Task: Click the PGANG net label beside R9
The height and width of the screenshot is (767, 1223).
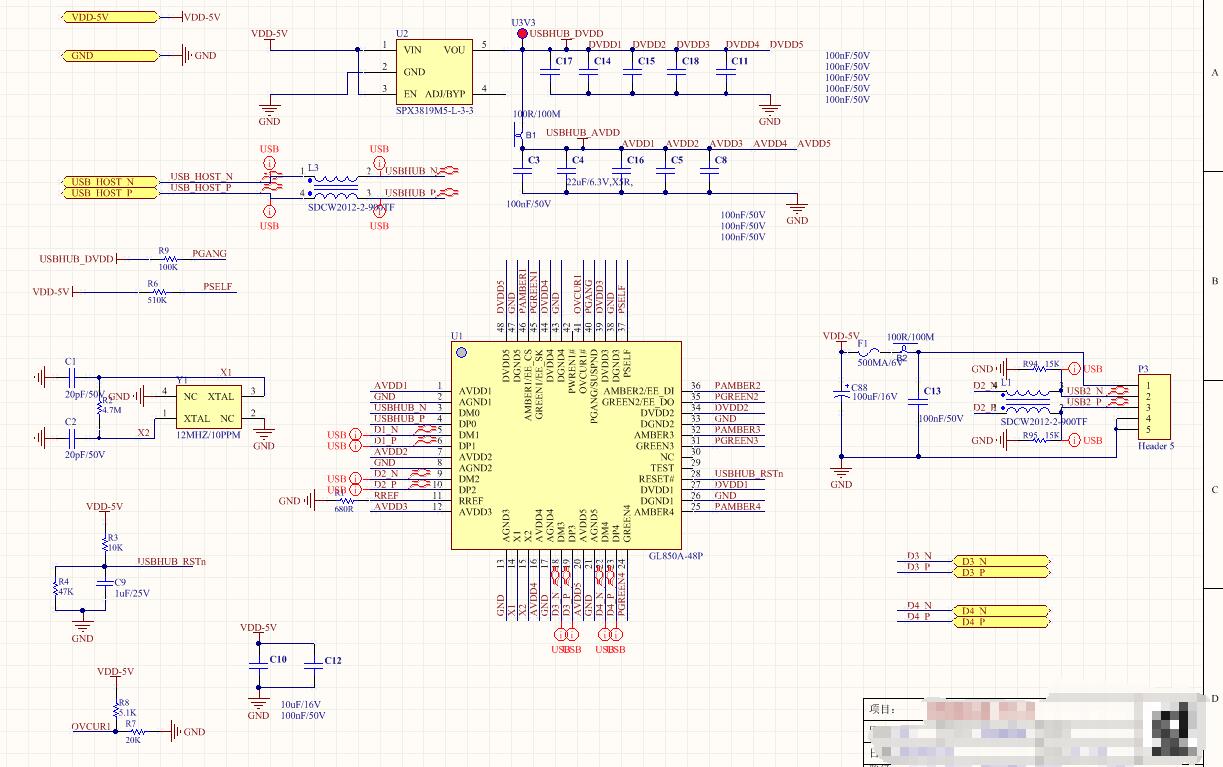Action: pos(209,254)
